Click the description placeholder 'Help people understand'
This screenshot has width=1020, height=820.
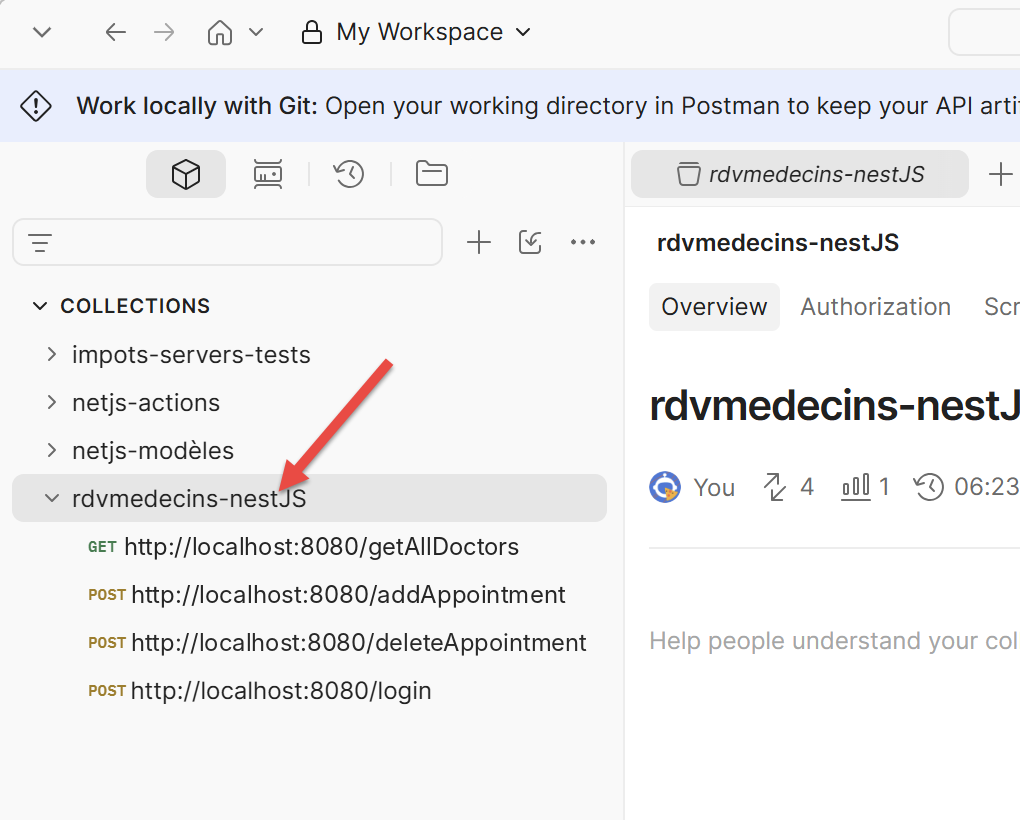[834, 641]
